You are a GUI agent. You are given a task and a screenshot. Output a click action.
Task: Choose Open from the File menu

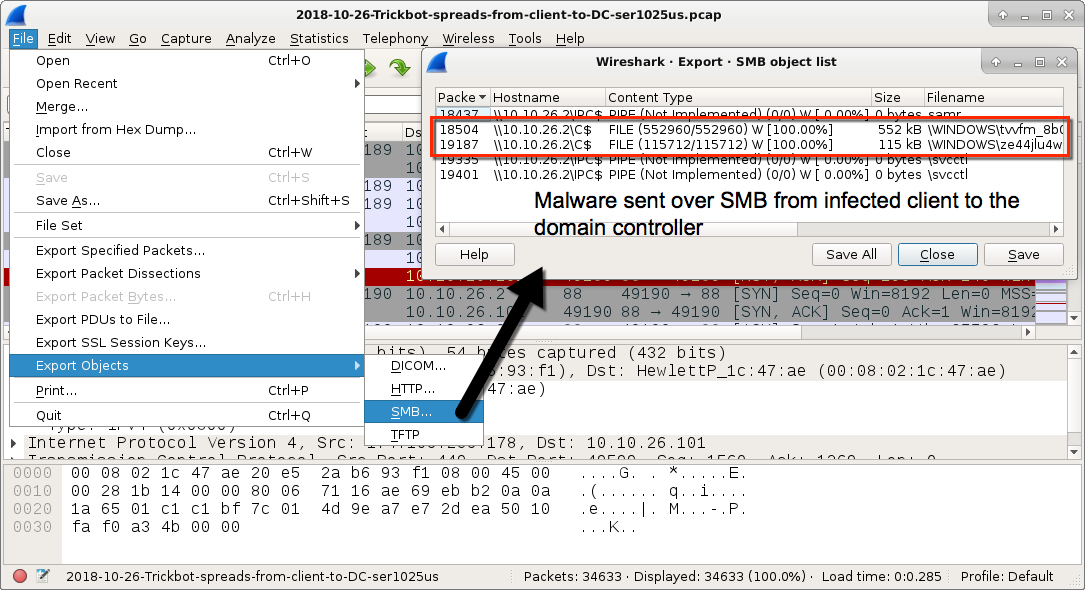(187, 60)
